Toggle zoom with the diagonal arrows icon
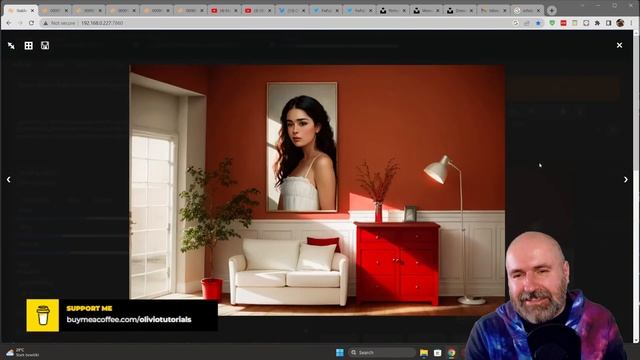Screen dimensions: 640x360 coord(11,46)
